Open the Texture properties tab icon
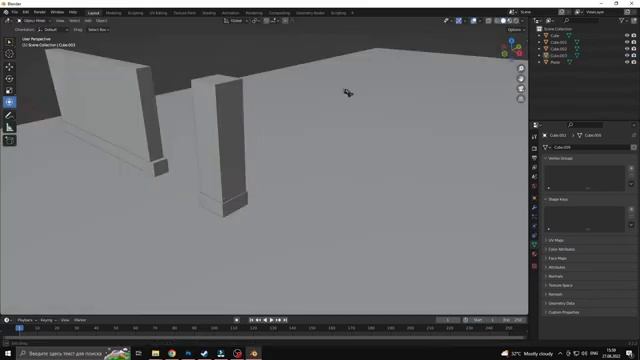 click(534, 266)
